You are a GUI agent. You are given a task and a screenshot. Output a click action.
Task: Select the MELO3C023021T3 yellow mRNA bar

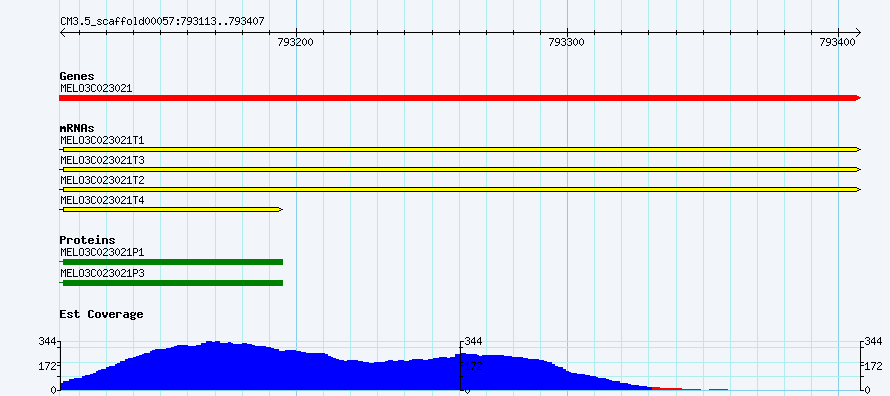tap(460, 170)
